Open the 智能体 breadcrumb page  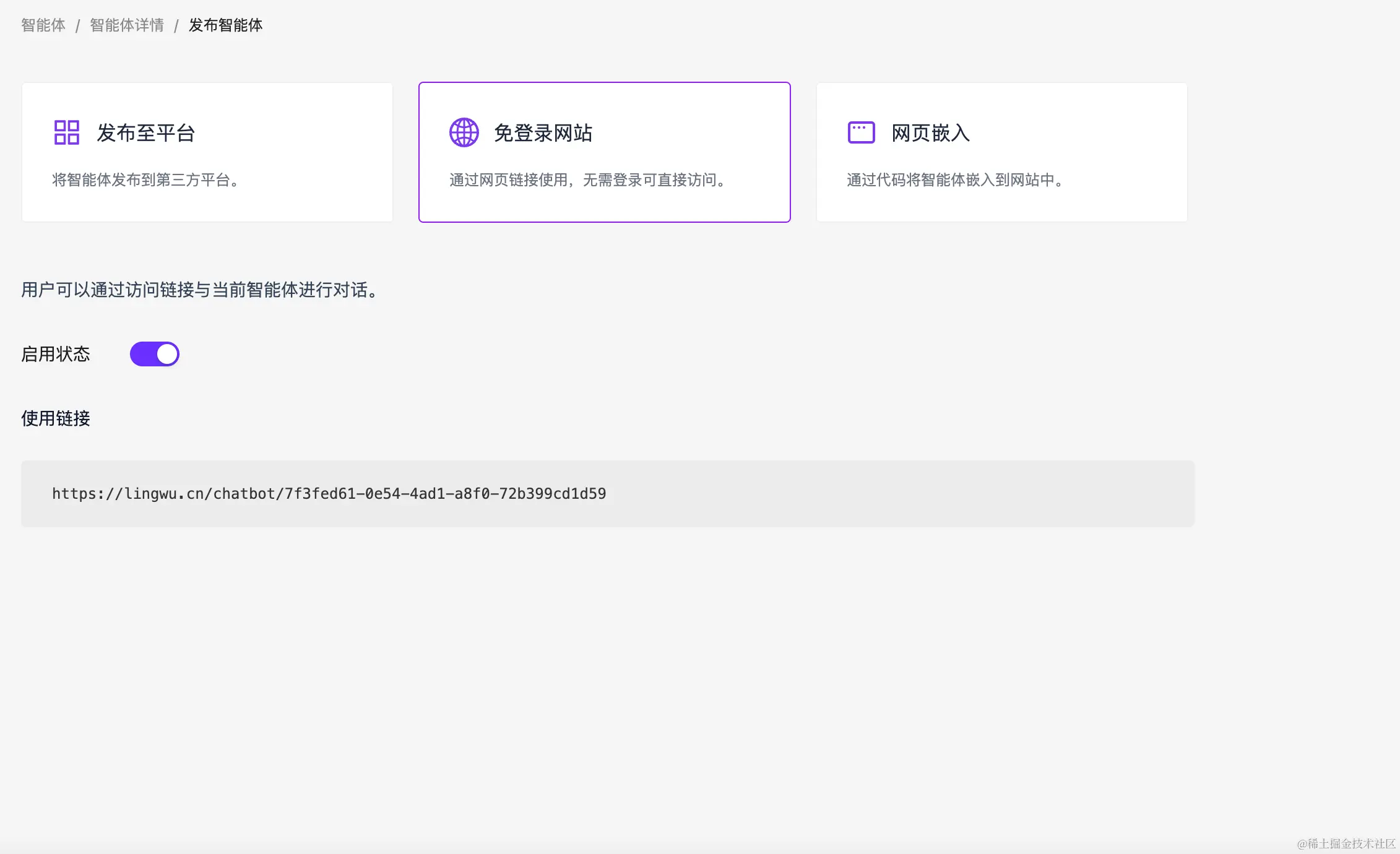(x=42, y=25)
